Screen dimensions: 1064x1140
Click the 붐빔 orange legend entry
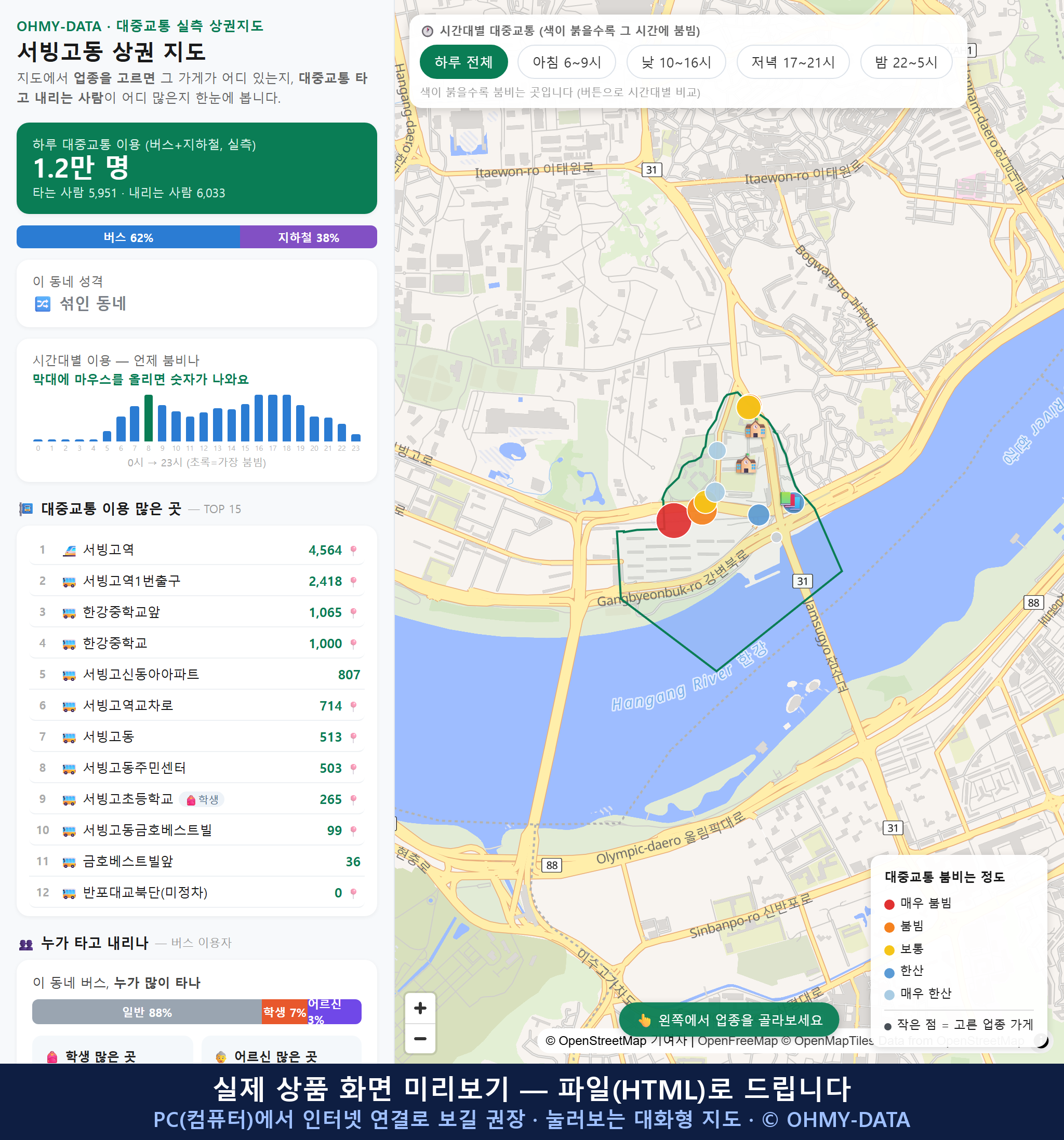[904, 926]
